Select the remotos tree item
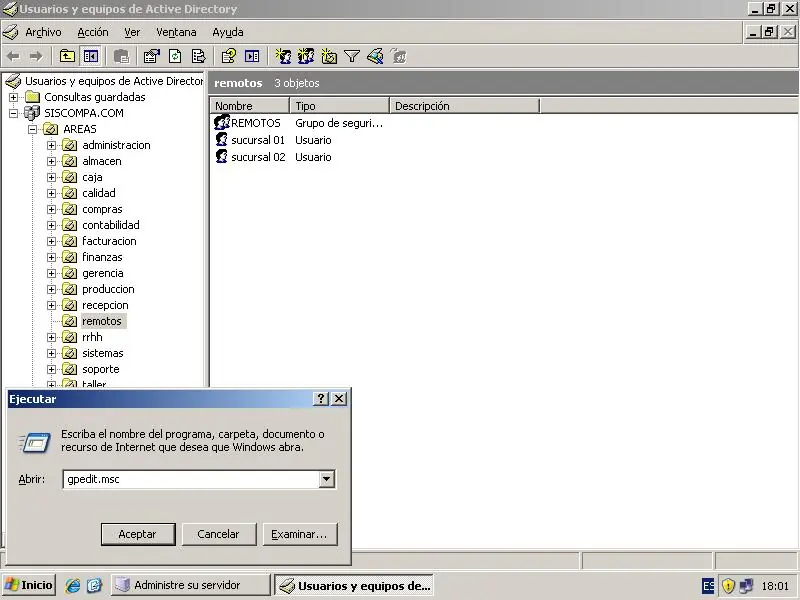 point(102,321)
